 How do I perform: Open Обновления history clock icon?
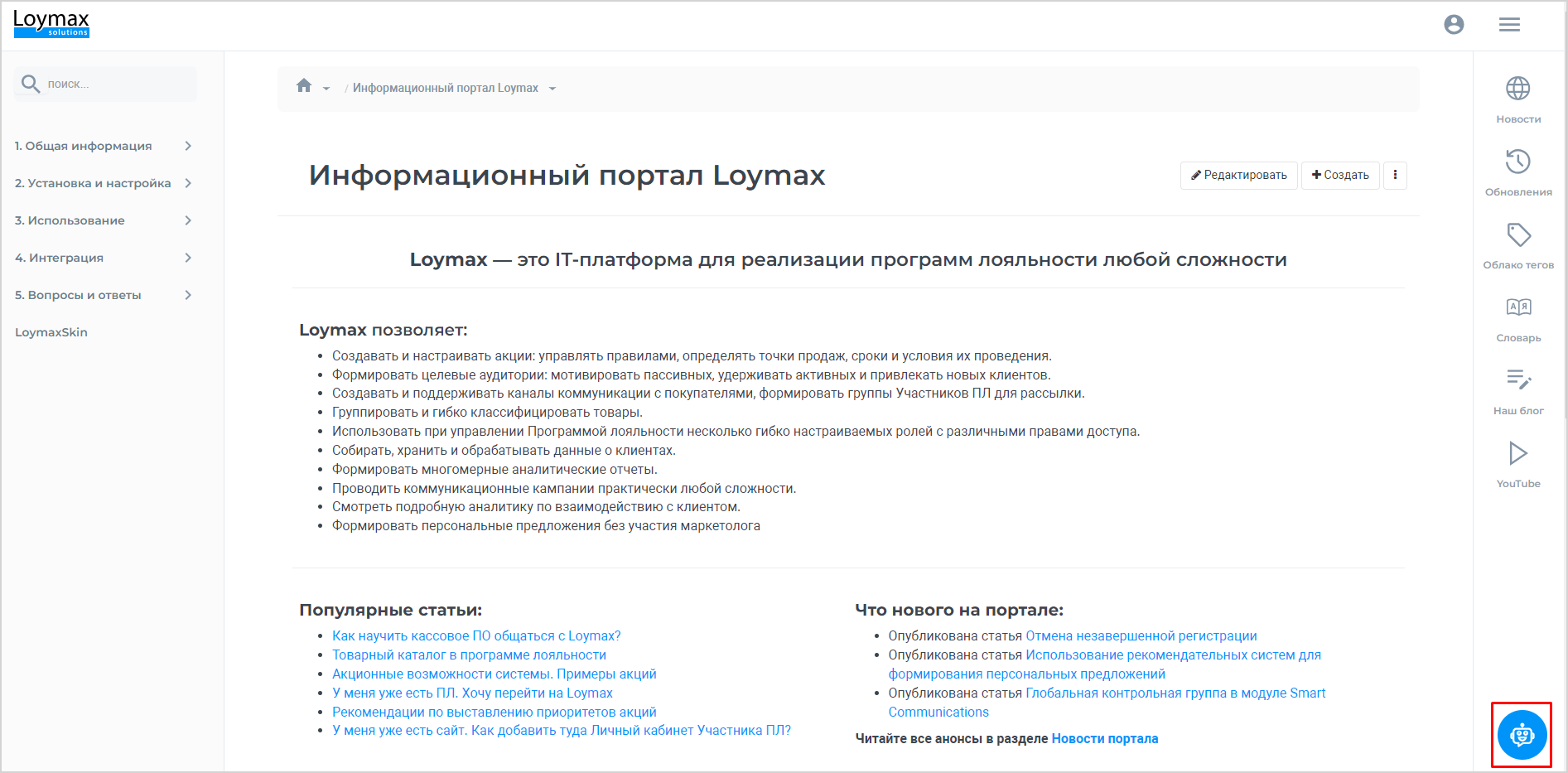click(x=1518, y=162)
